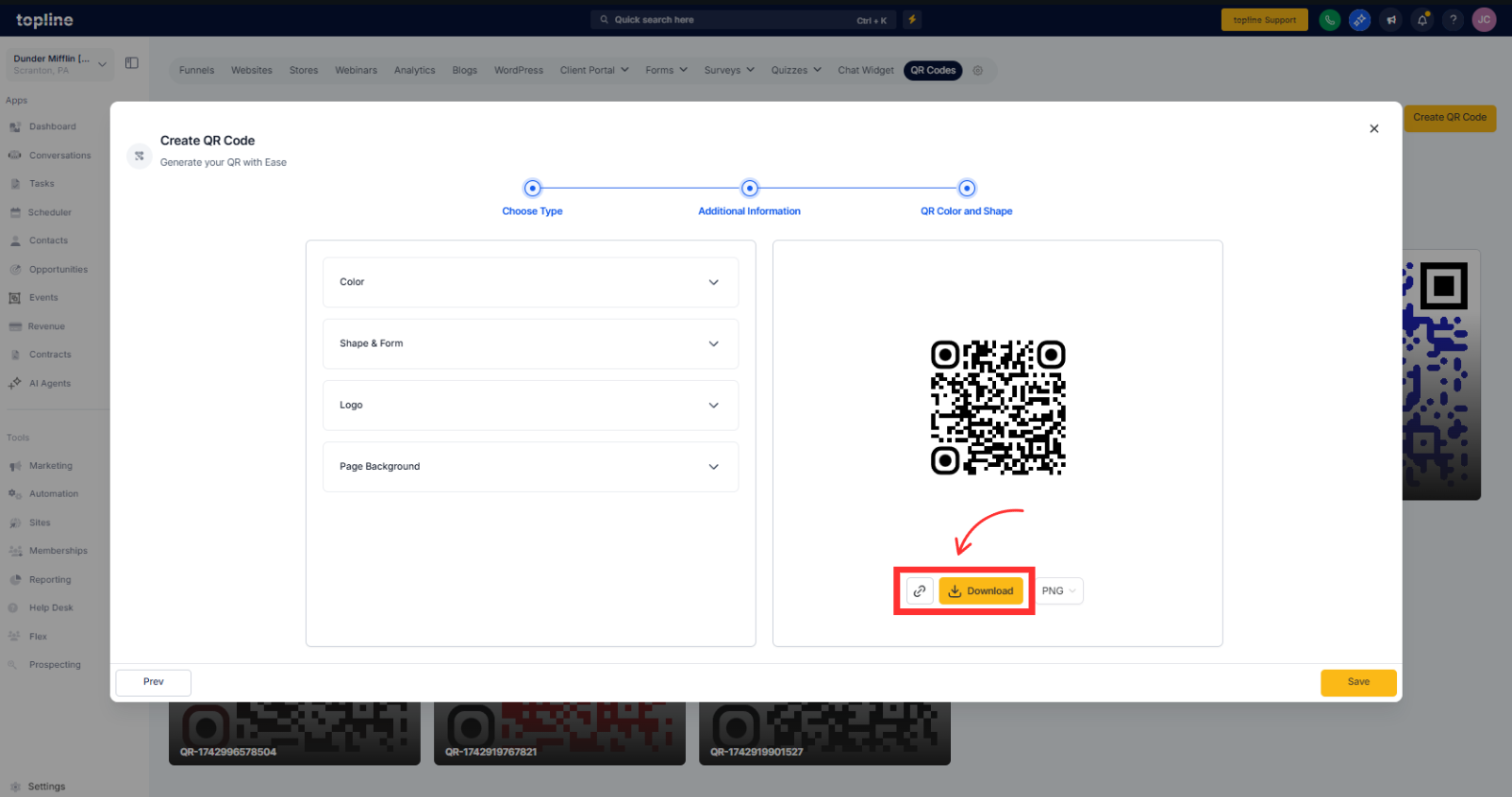Select the Additional Information step indicator
This screenshot has height=797, width=1512.
(x=750, y=189)
